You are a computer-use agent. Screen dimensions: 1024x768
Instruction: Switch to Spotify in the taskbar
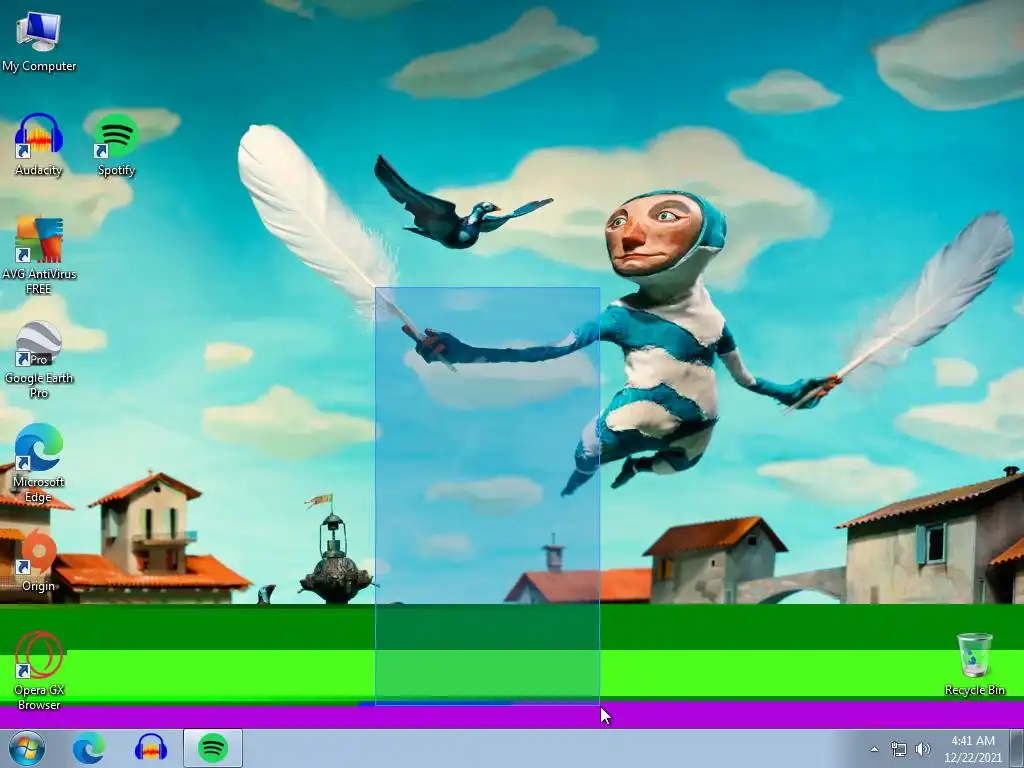click(x=212, y=748)
